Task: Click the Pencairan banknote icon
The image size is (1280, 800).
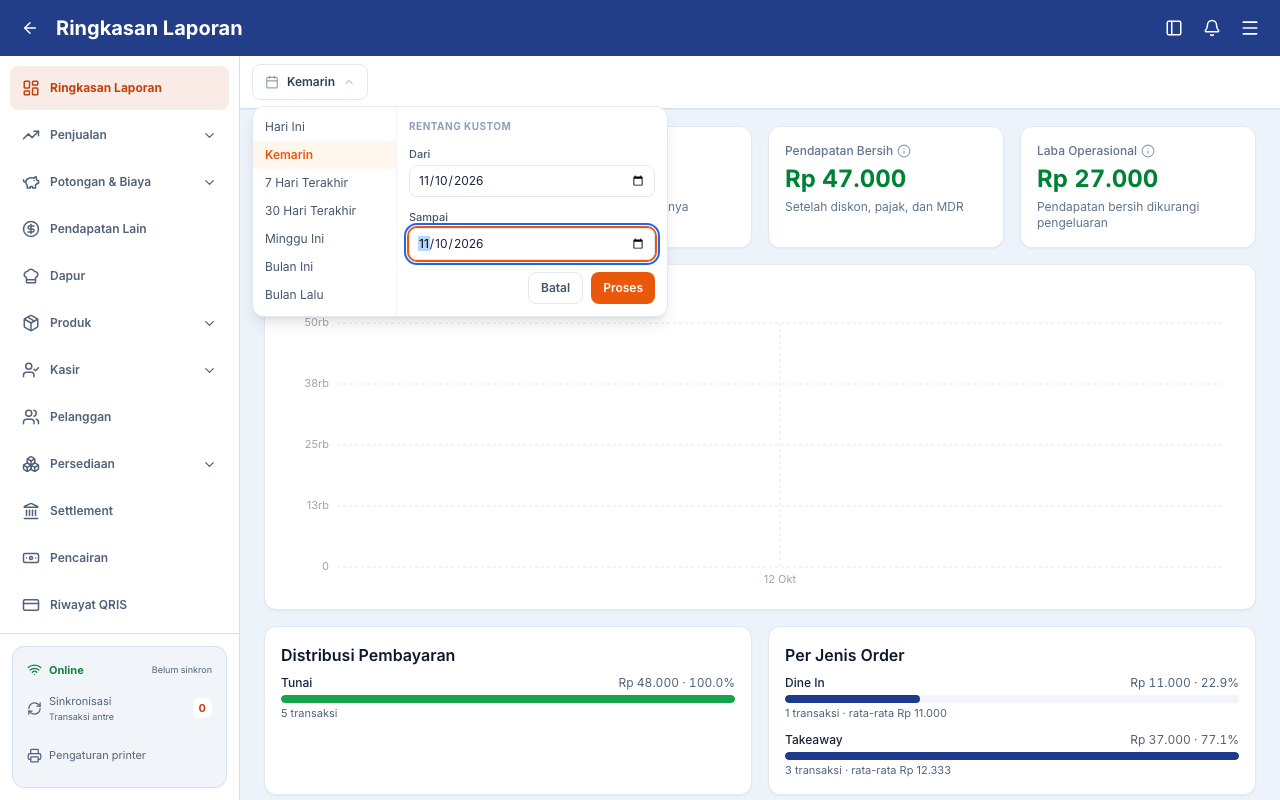Action: [x=31, y=558]
